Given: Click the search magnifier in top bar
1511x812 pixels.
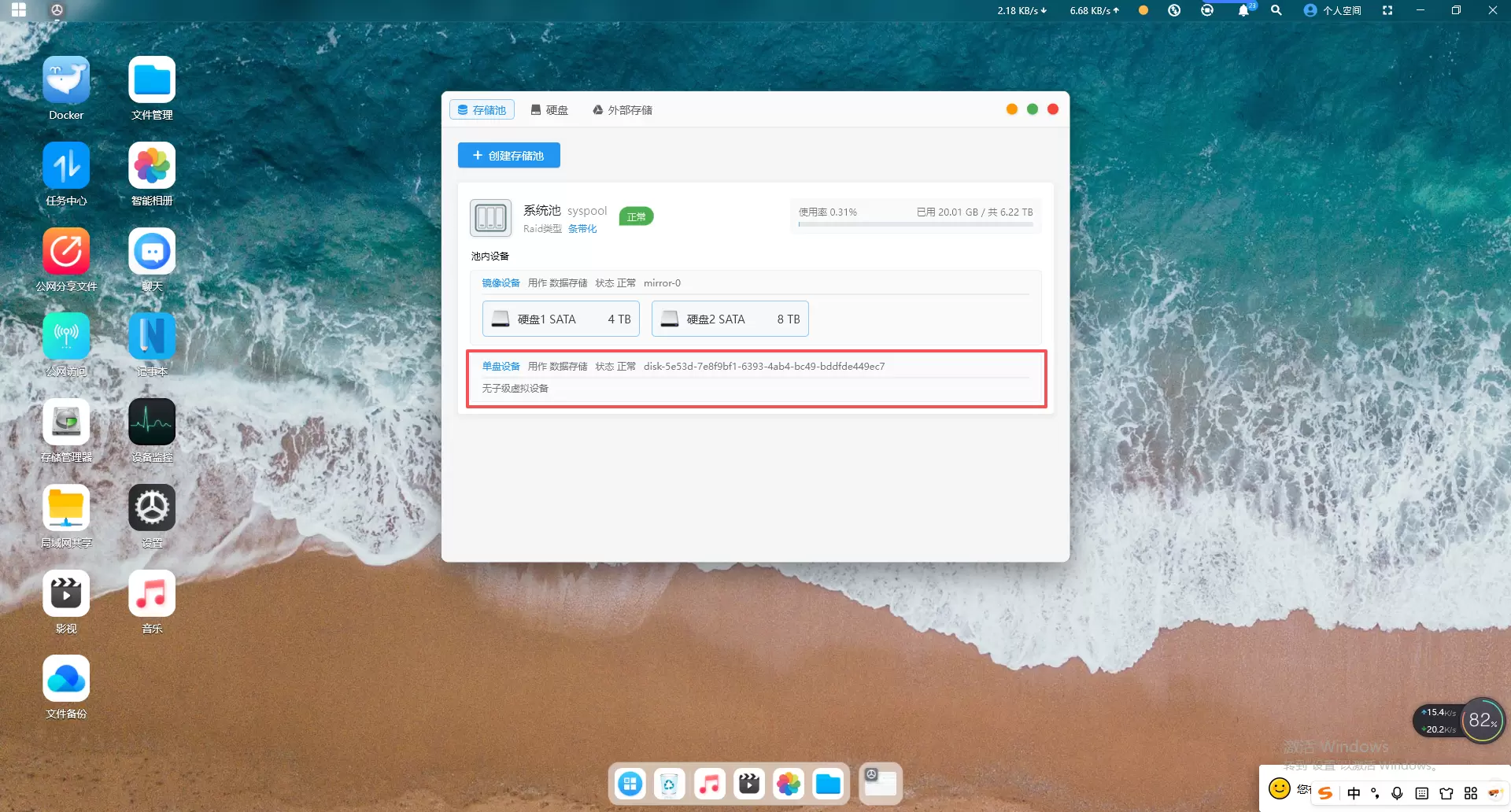Looking at the screenshot, I should tap(1276, 10).
